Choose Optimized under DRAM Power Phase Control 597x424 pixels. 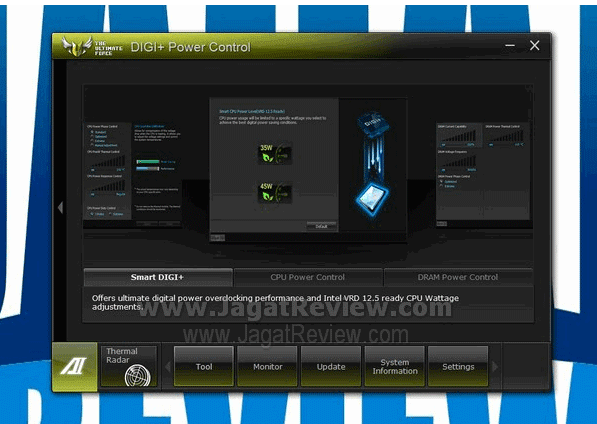tap(448, 182)
